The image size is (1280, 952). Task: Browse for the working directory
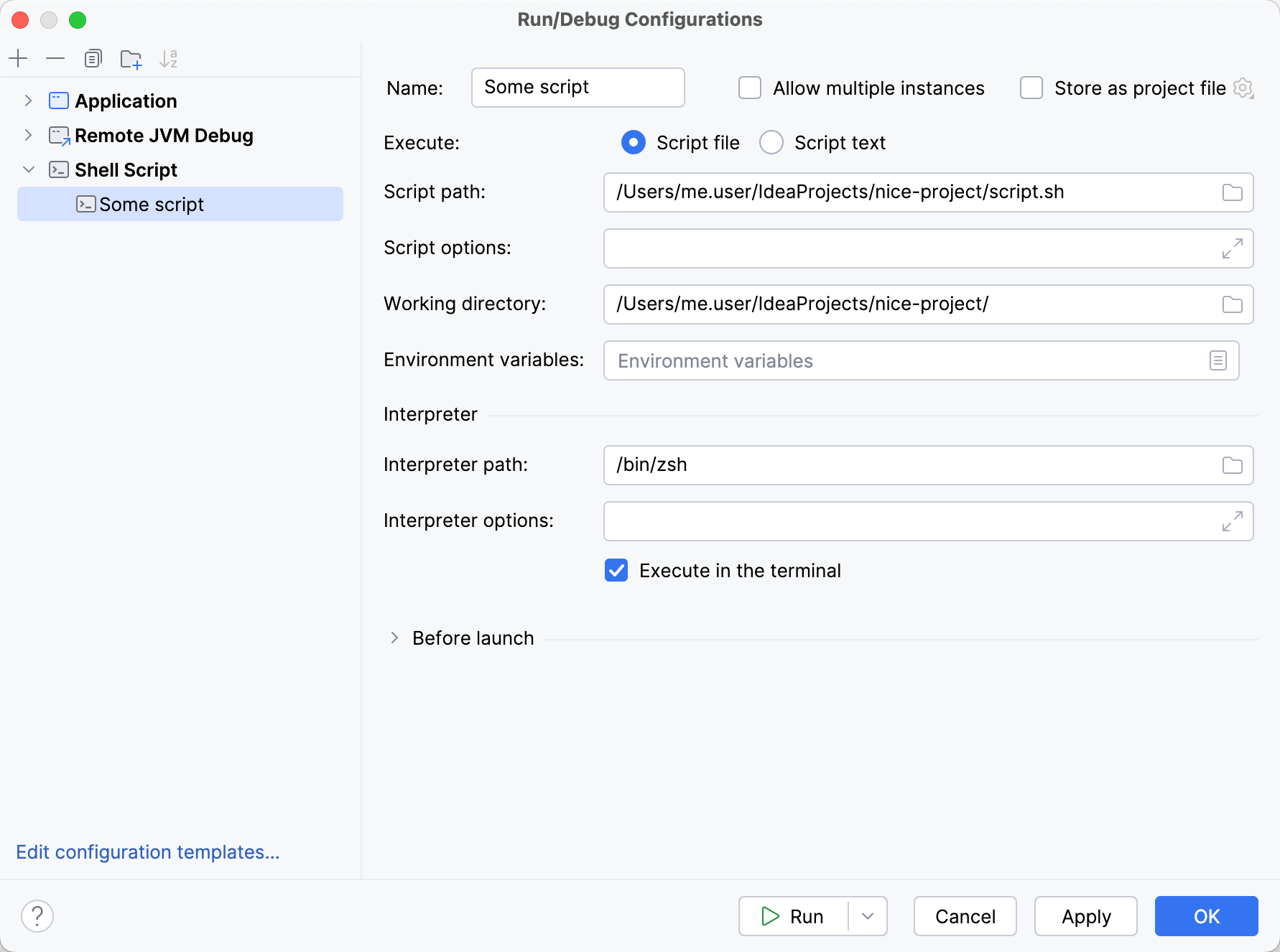[x=1232, y=304]
